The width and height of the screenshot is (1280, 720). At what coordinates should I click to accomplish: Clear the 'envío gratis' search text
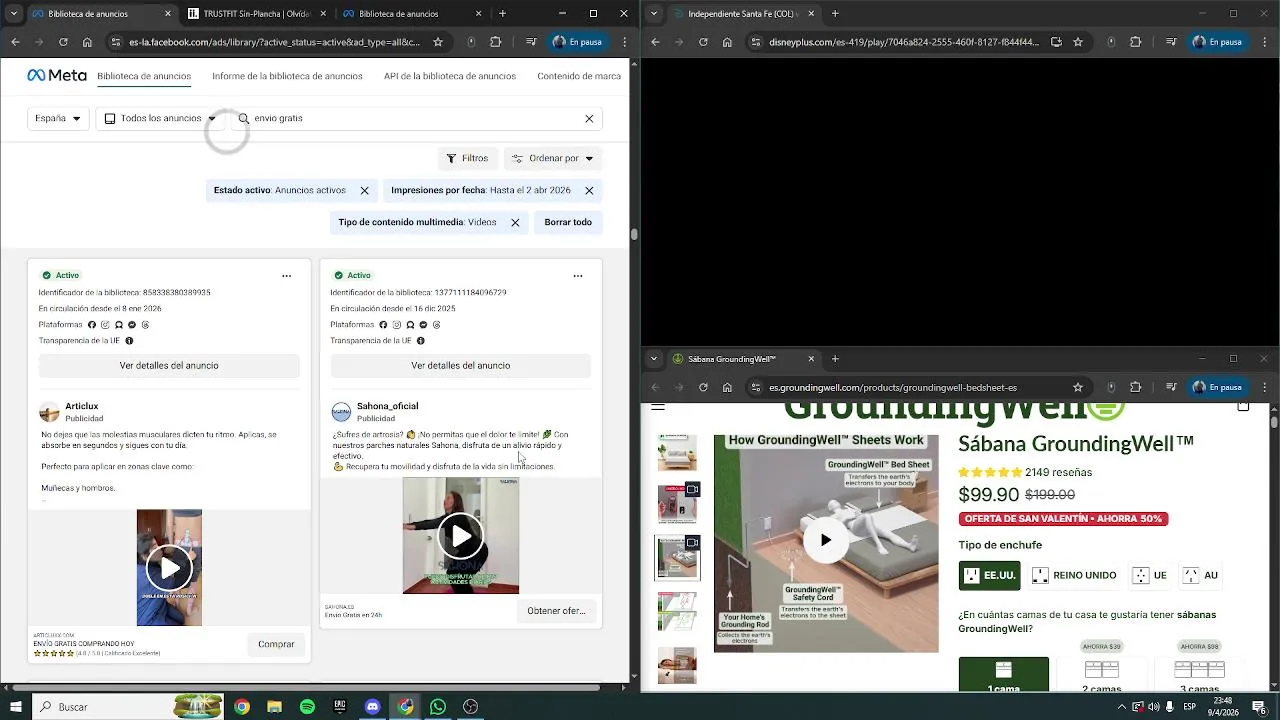pos(589,118)
